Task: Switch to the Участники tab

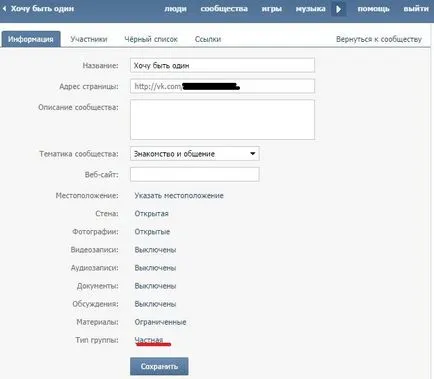Action: (89, 39)
